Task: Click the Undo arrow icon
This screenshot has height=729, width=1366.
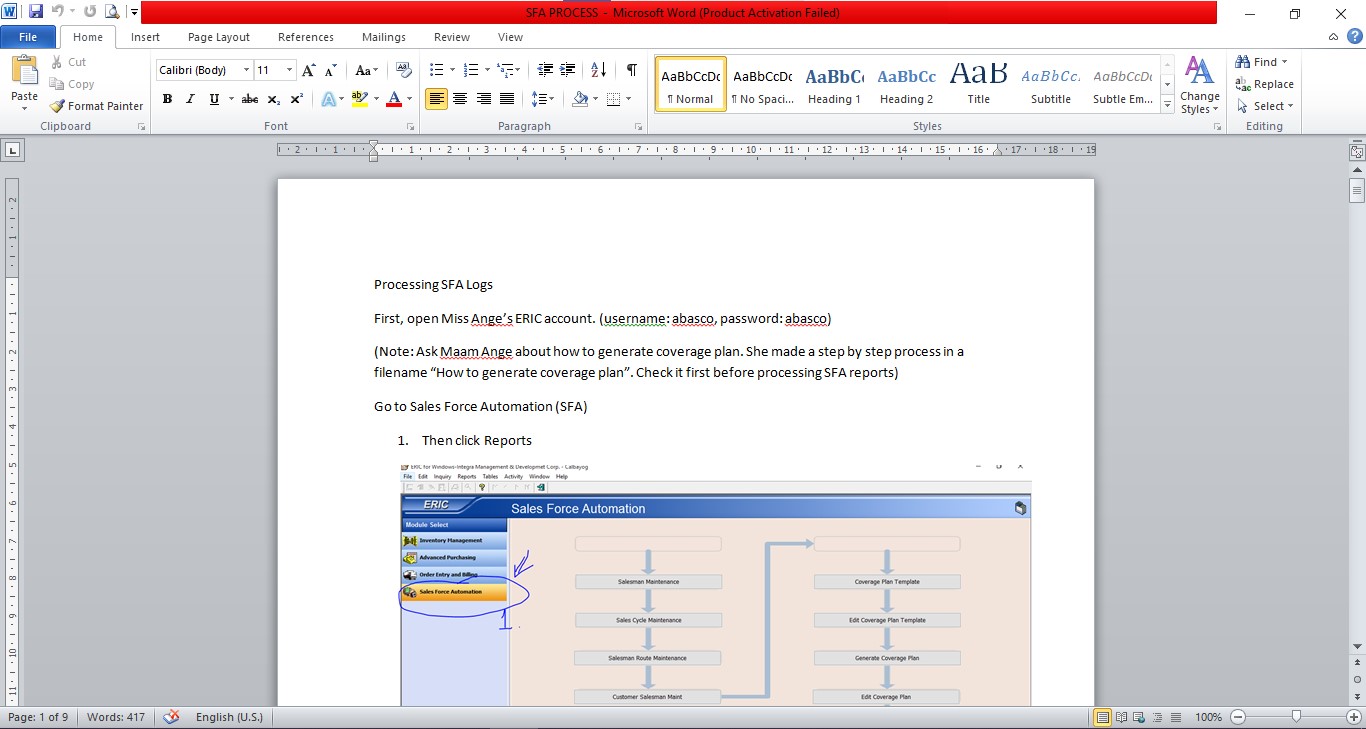Action: point(58,12)
